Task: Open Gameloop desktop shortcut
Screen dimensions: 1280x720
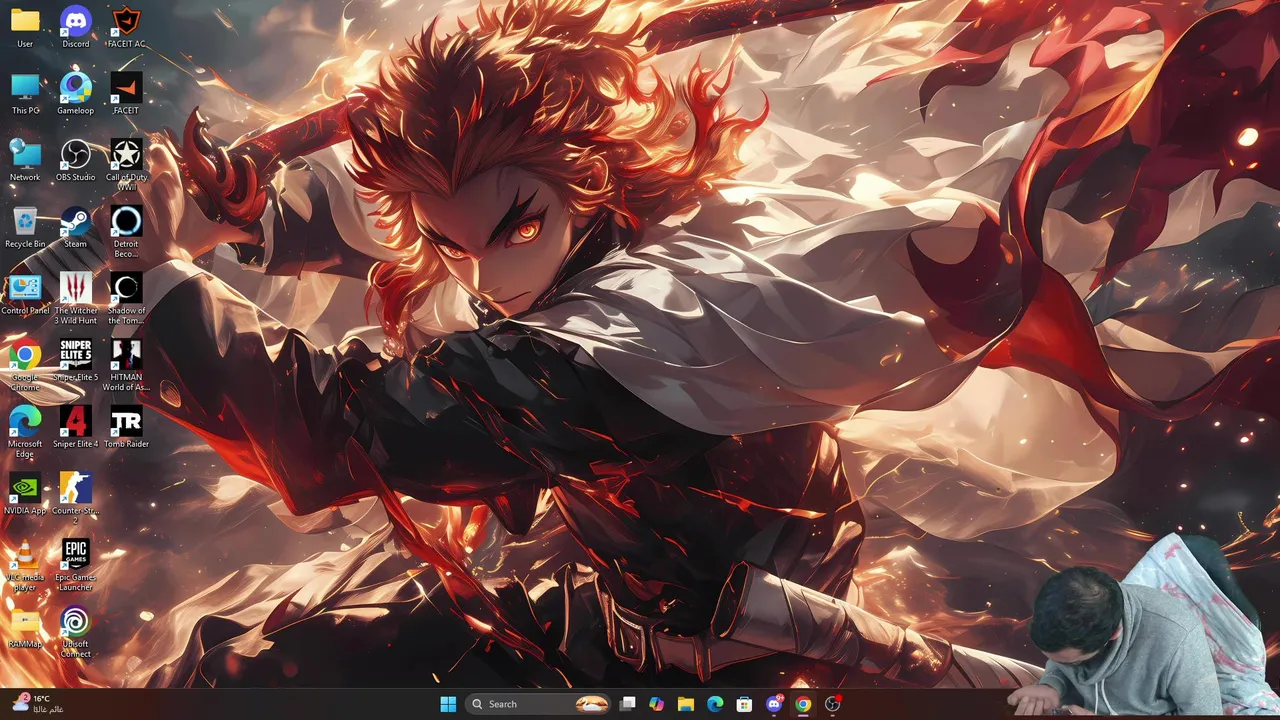Action: click(75, 94)
